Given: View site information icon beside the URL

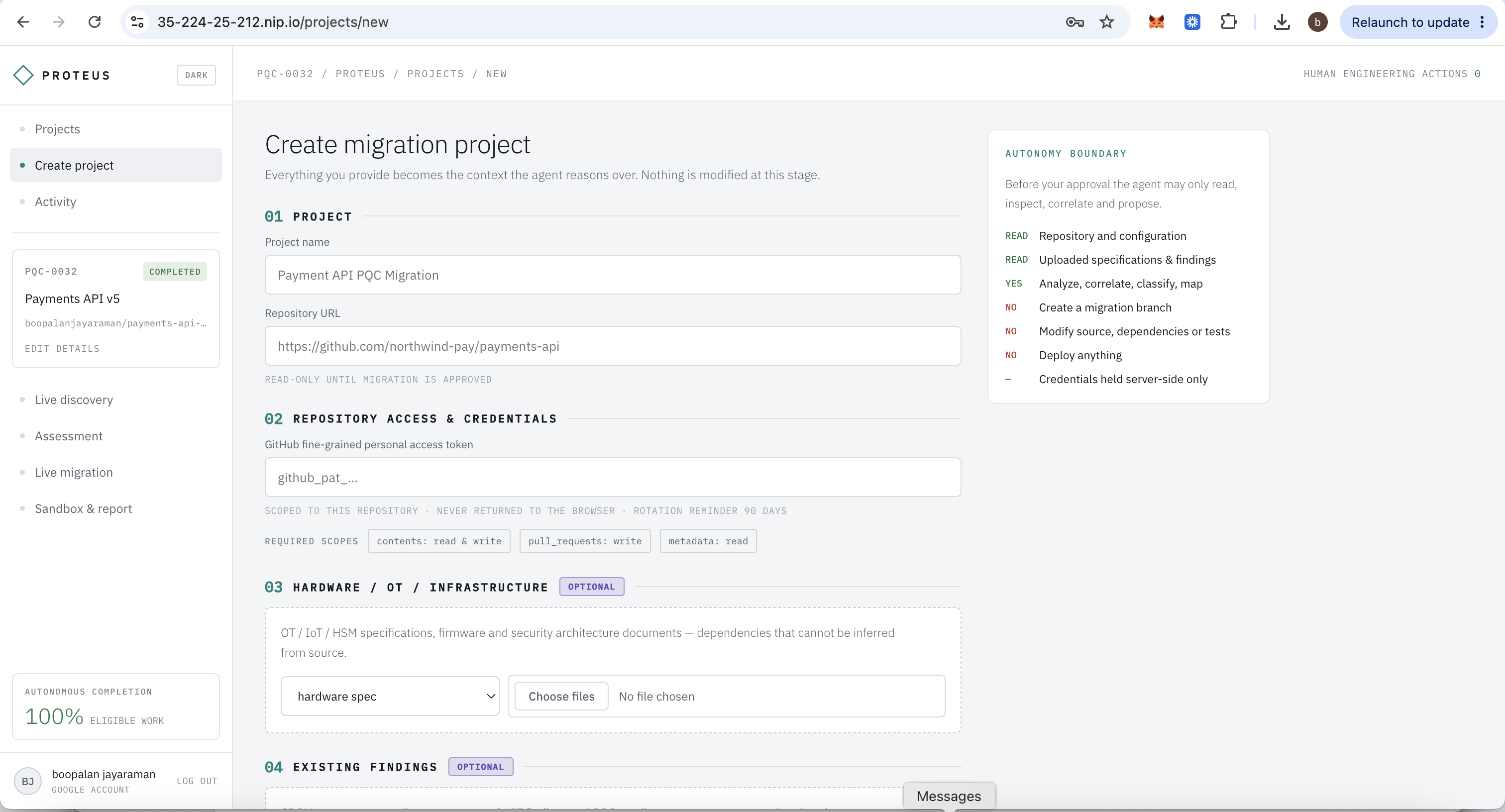Looking at the screenshot, I should [137, 22].
